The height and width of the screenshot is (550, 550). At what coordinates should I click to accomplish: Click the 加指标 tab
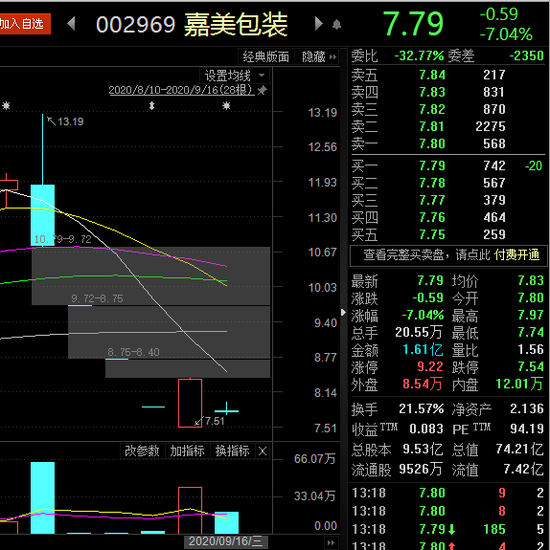point(187,451)
